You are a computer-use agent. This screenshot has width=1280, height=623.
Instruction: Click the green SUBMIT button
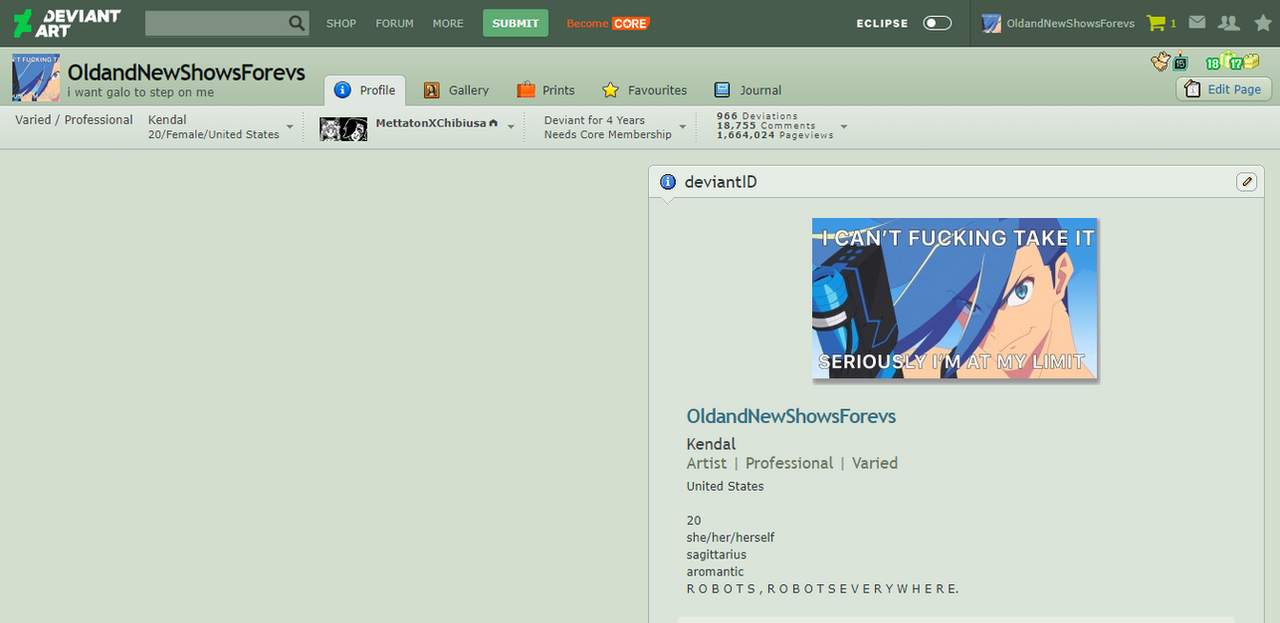point(516,23)
